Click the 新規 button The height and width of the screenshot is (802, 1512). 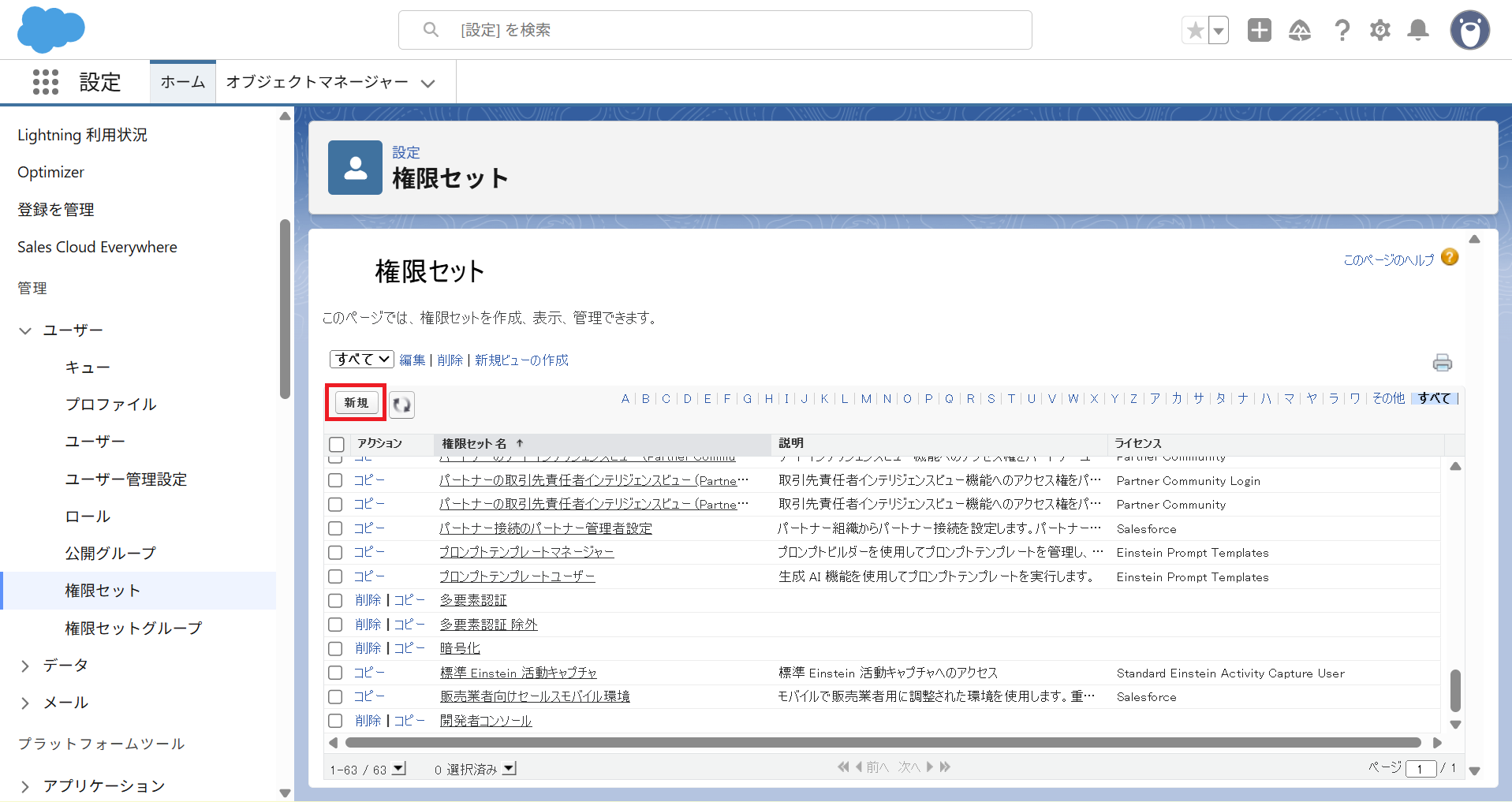point(356,403)
